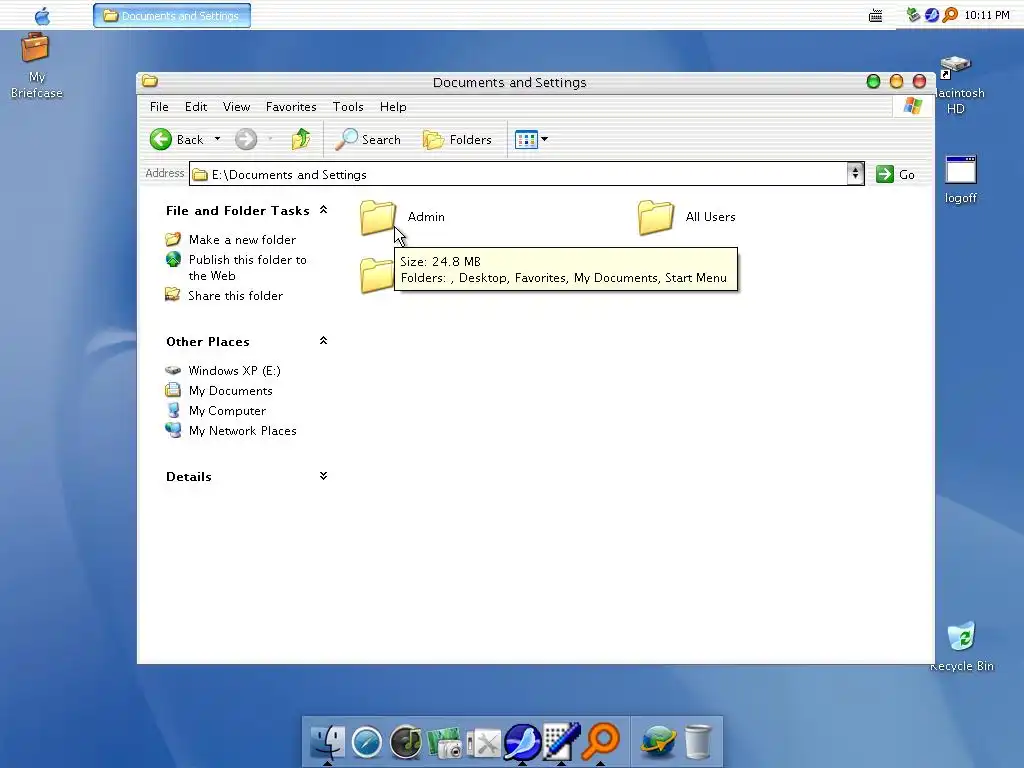Click the Windows flag logo in toolbar
This screenshot has height=768, width=1024.
(x=912, y=106)
